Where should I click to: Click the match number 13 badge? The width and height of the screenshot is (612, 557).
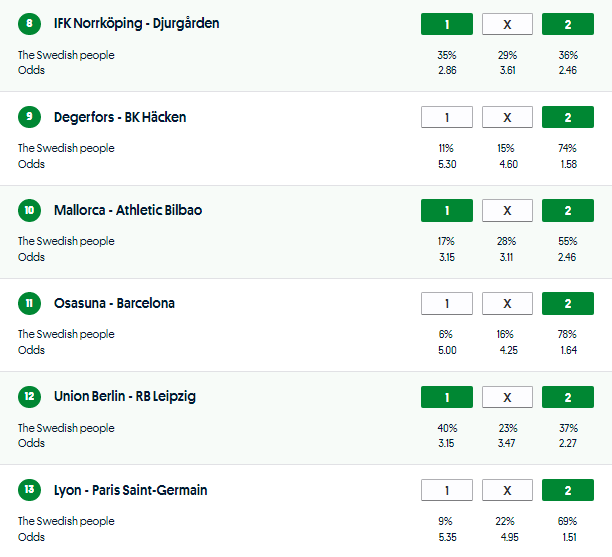point(30,491)
